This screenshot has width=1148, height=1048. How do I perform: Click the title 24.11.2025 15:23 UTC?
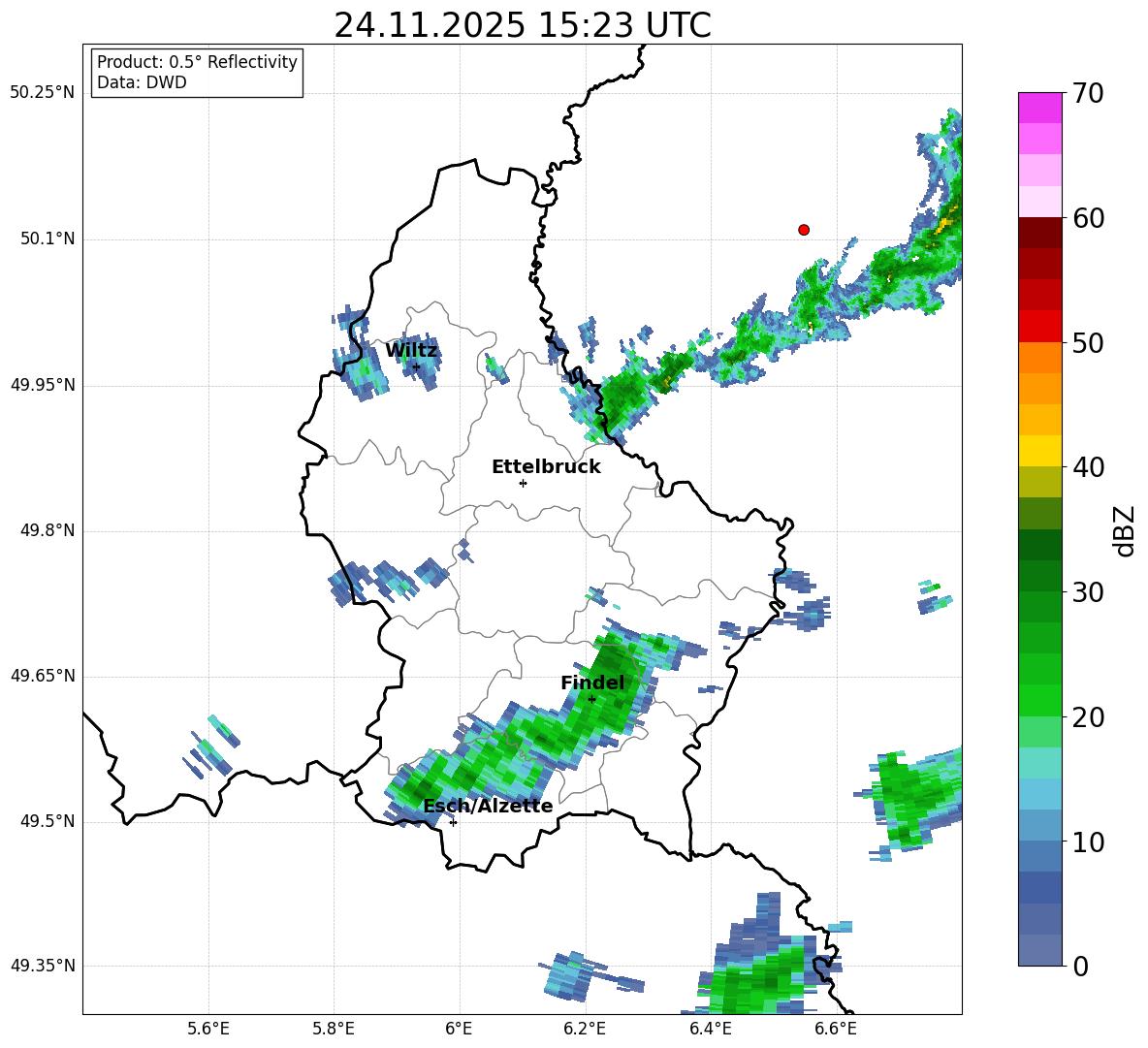(x=523, y=25)
